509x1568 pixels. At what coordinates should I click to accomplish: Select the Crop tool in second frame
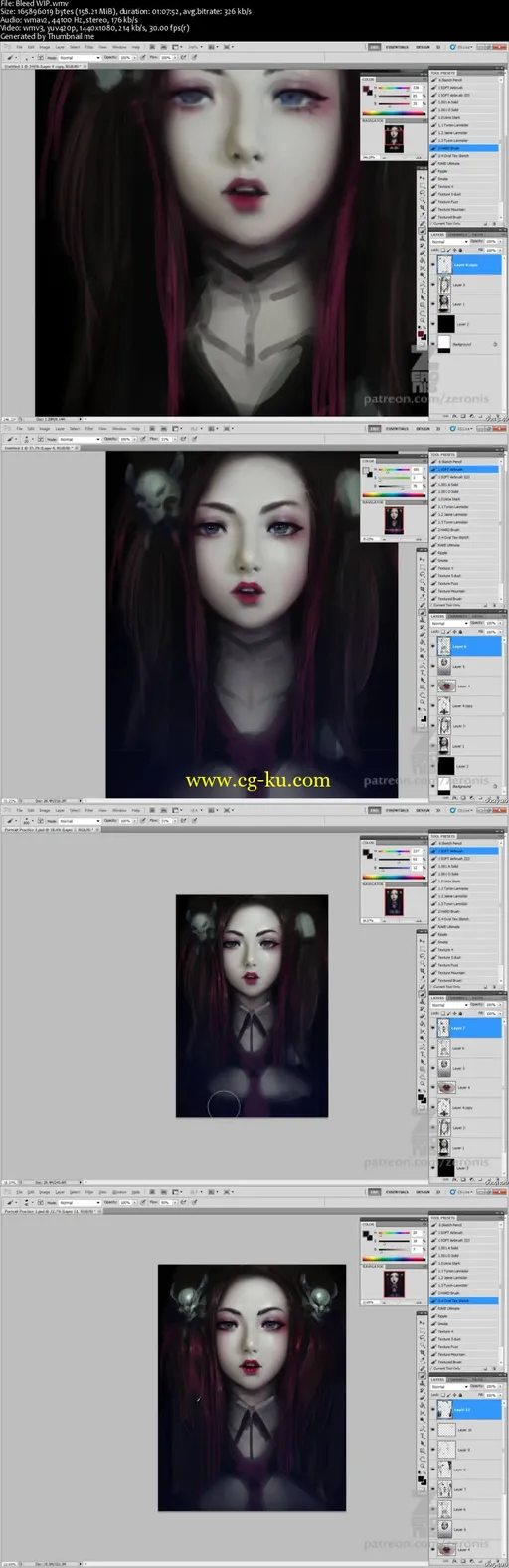422,589
